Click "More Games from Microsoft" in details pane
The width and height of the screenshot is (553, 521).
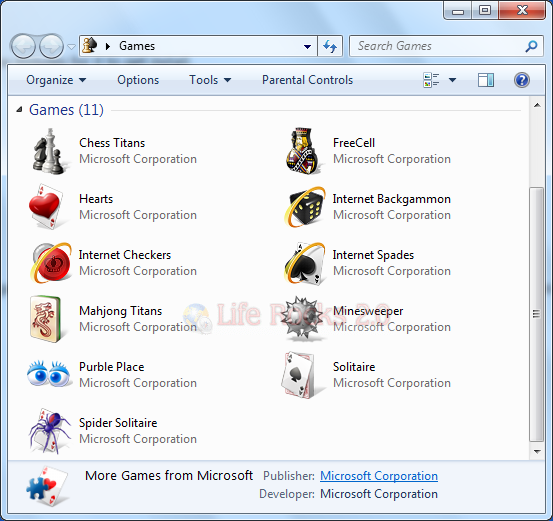(169, 476)
